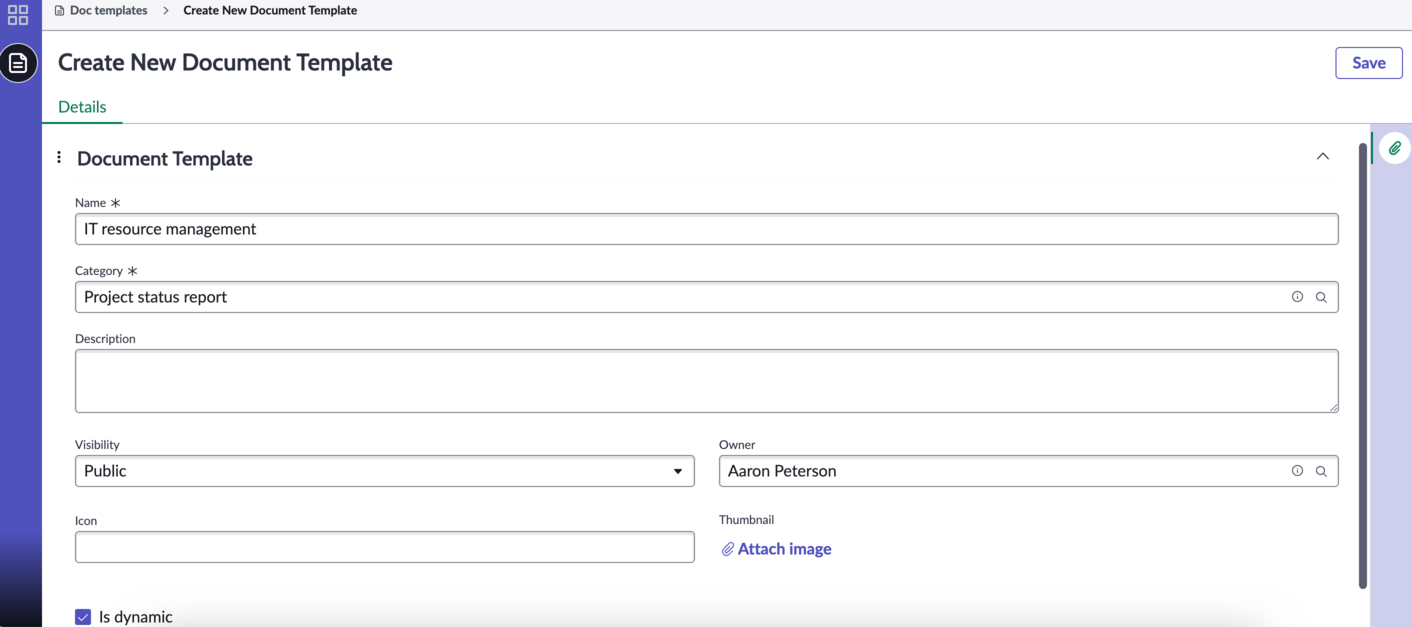Image resolution: width=1412 pixels, height=627 pixels.
Task: Toggle the Is dynamic checkbox
Action: [83, 617]
